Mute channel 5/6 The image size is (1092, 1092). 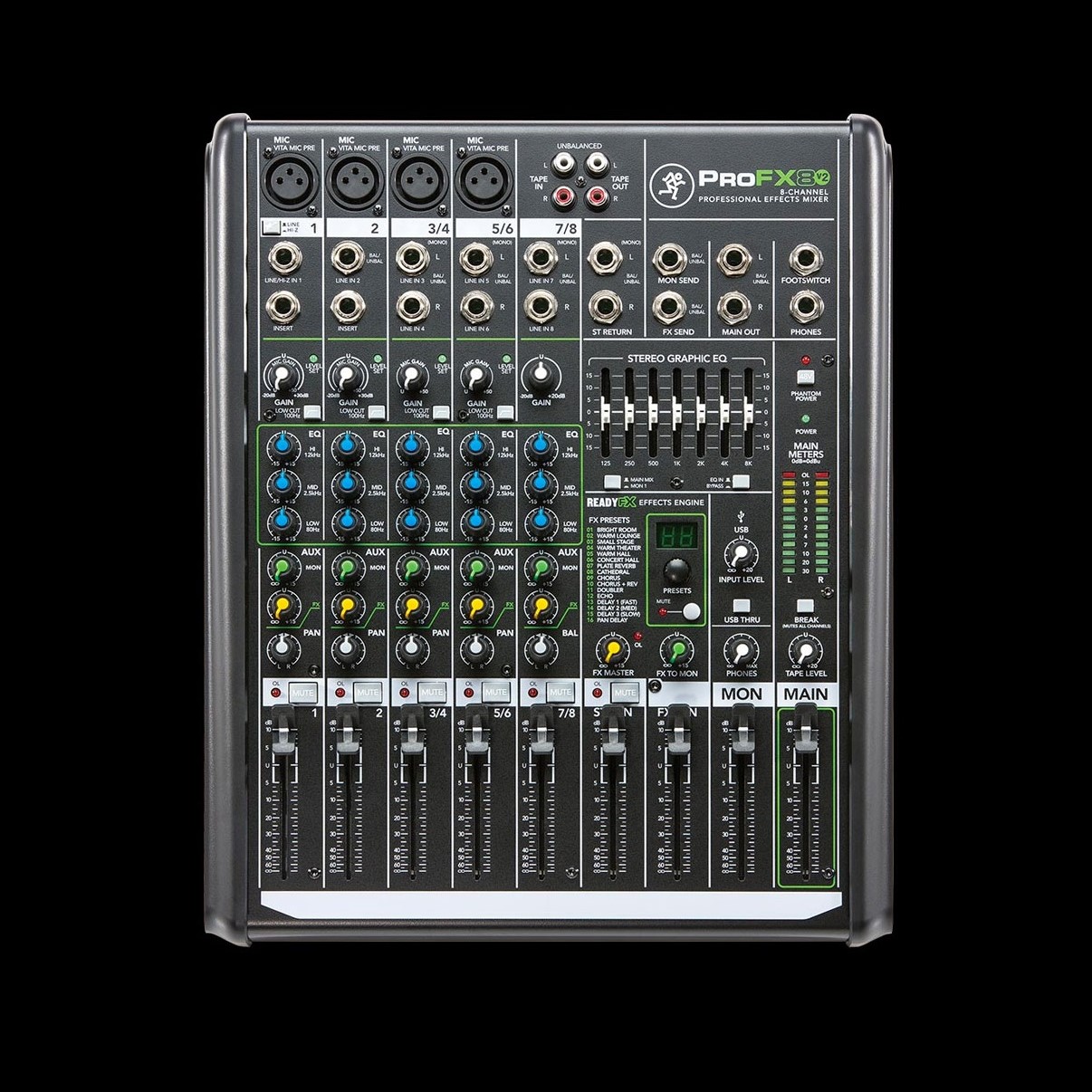click(496, 693)
